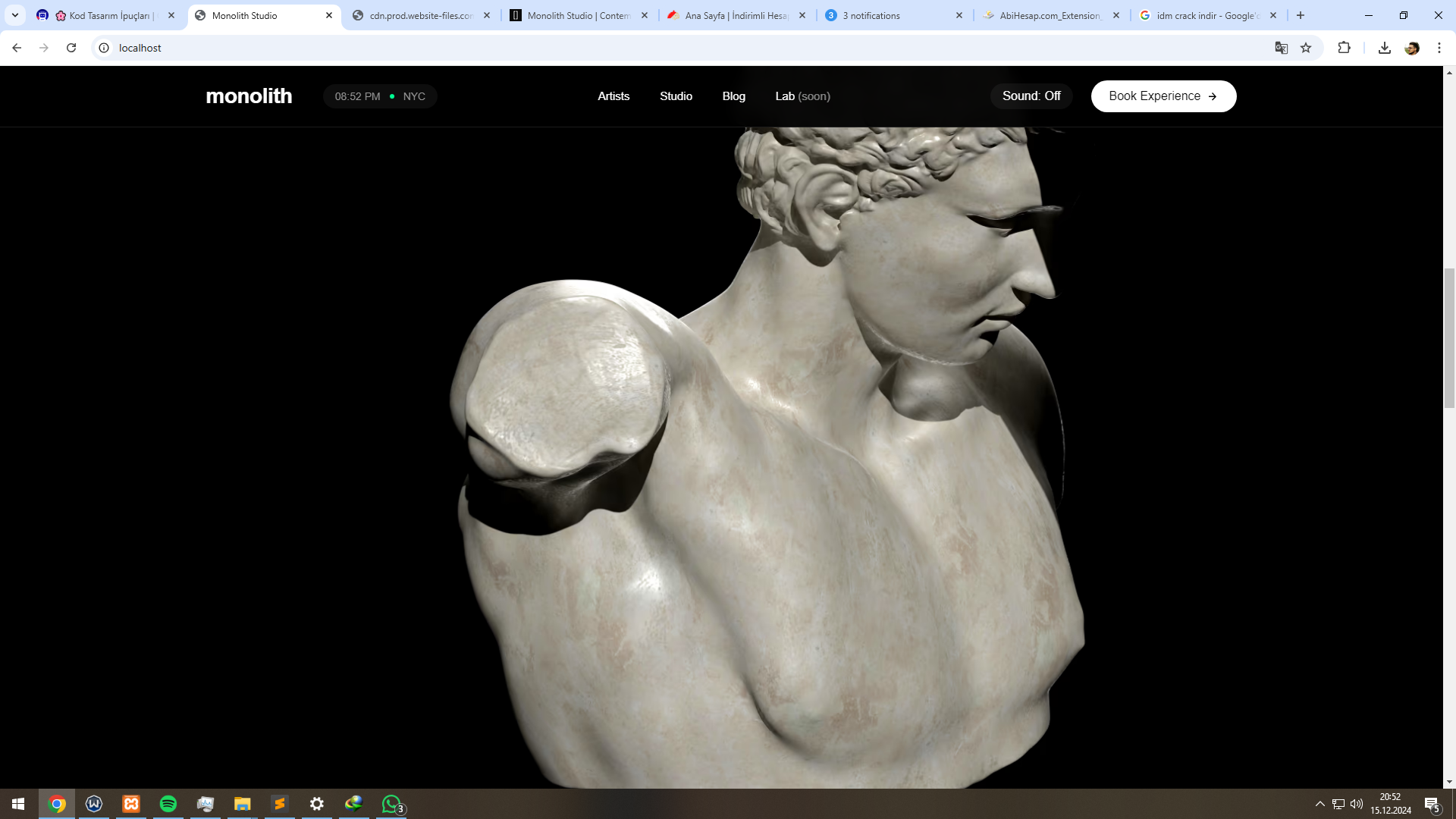The image size is (1456, 819).
Task: Open the XAMPP taskbar icon
Action: (131, 804)
